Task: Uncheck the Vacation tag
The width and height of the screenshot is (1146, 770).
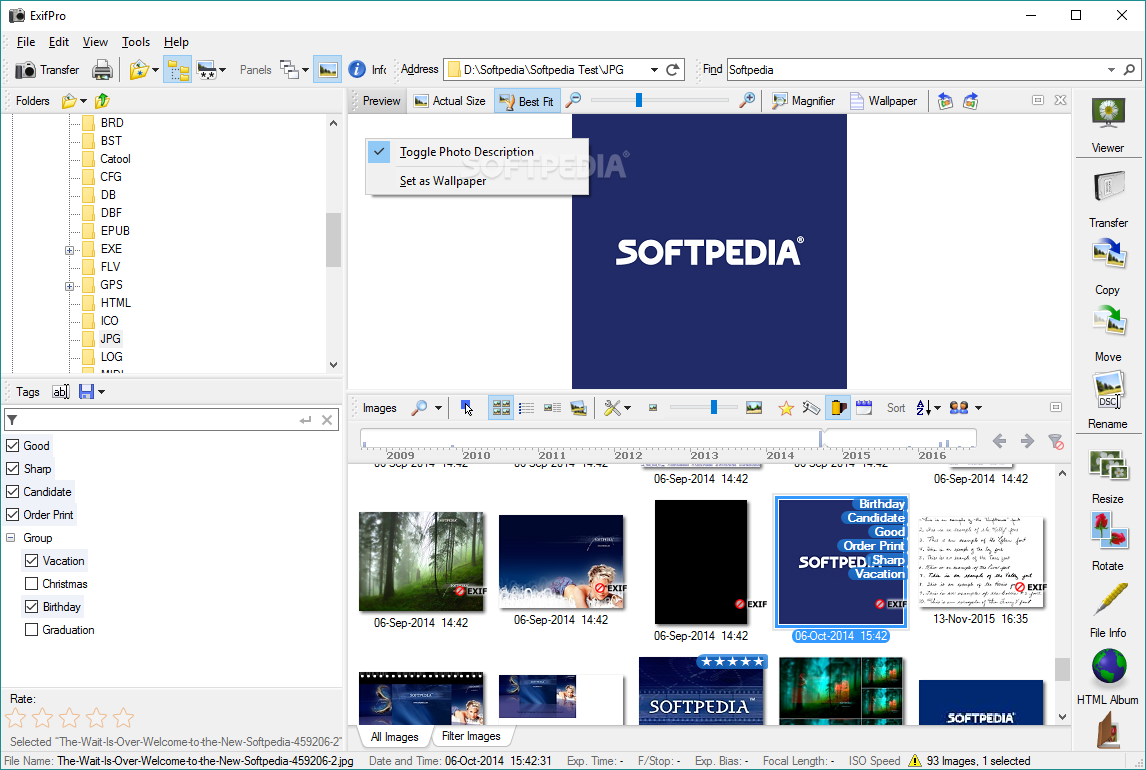Action: (x=31, y=560)
